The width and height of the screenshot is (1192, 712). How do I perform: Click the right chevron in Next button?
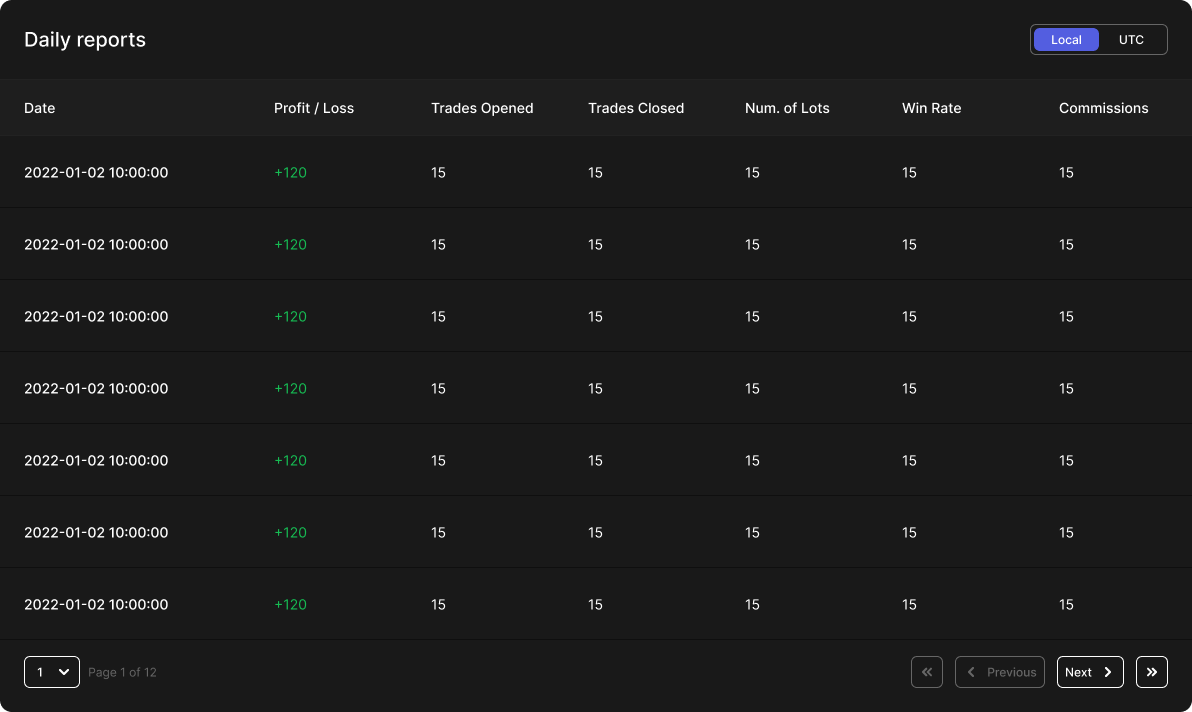(1108, 672)
